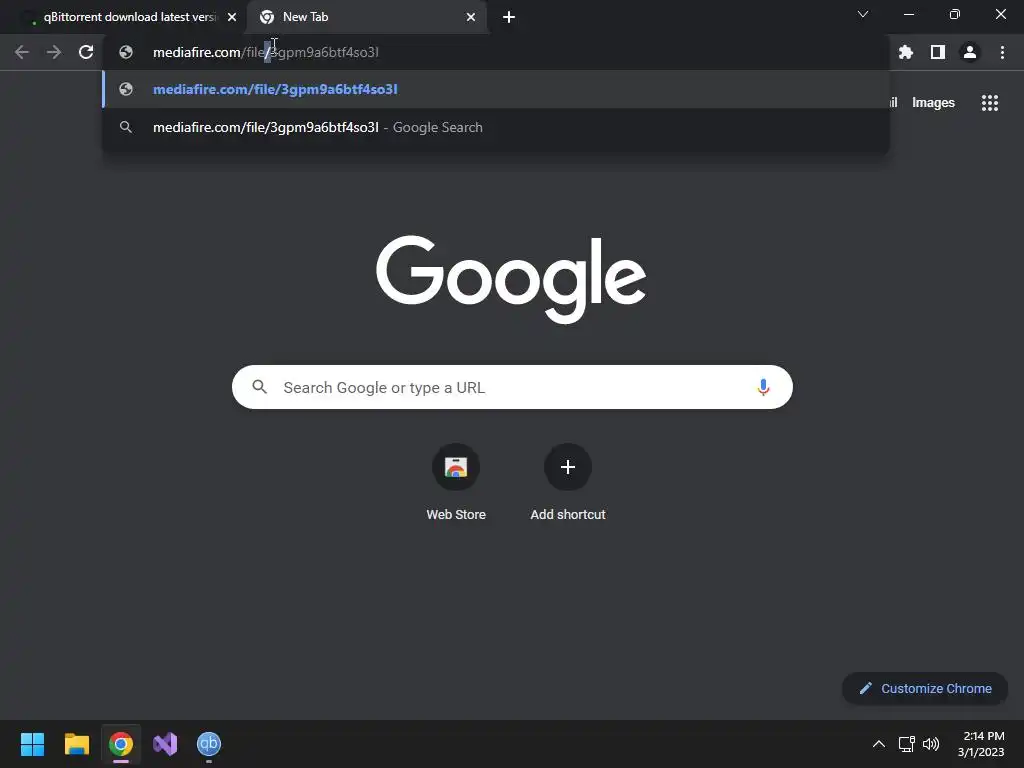Show hidden system tray icons
This screenshot has width=1024, height=768.
click(x=879, y=744)
